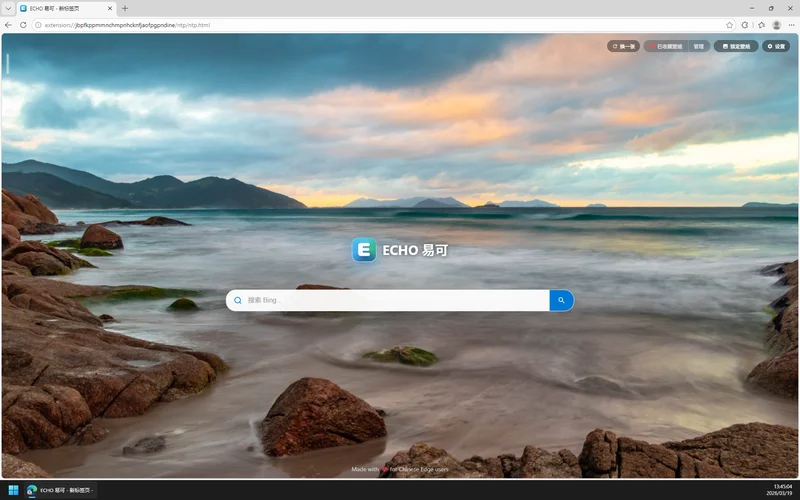
Task: Open the browser extensions icon
Action: (x=745, y=24)
